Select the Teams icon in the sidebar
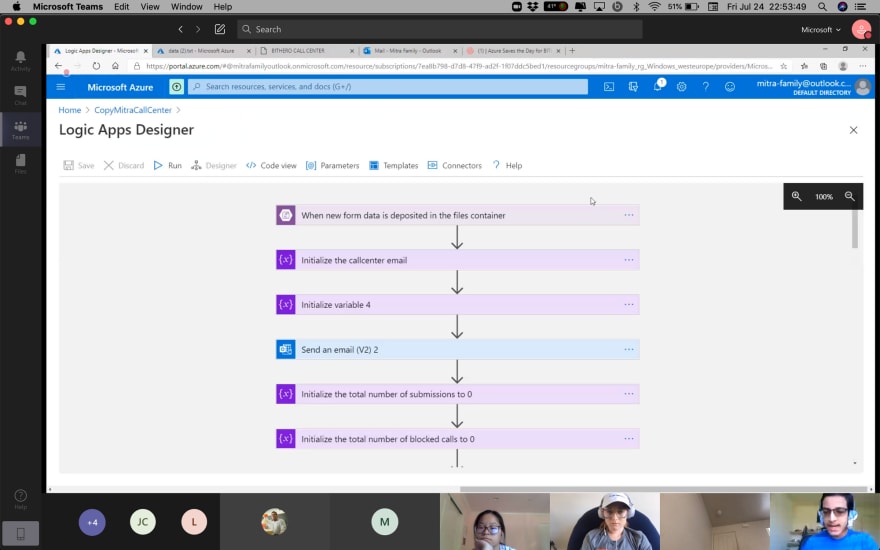 click(20, 130)
